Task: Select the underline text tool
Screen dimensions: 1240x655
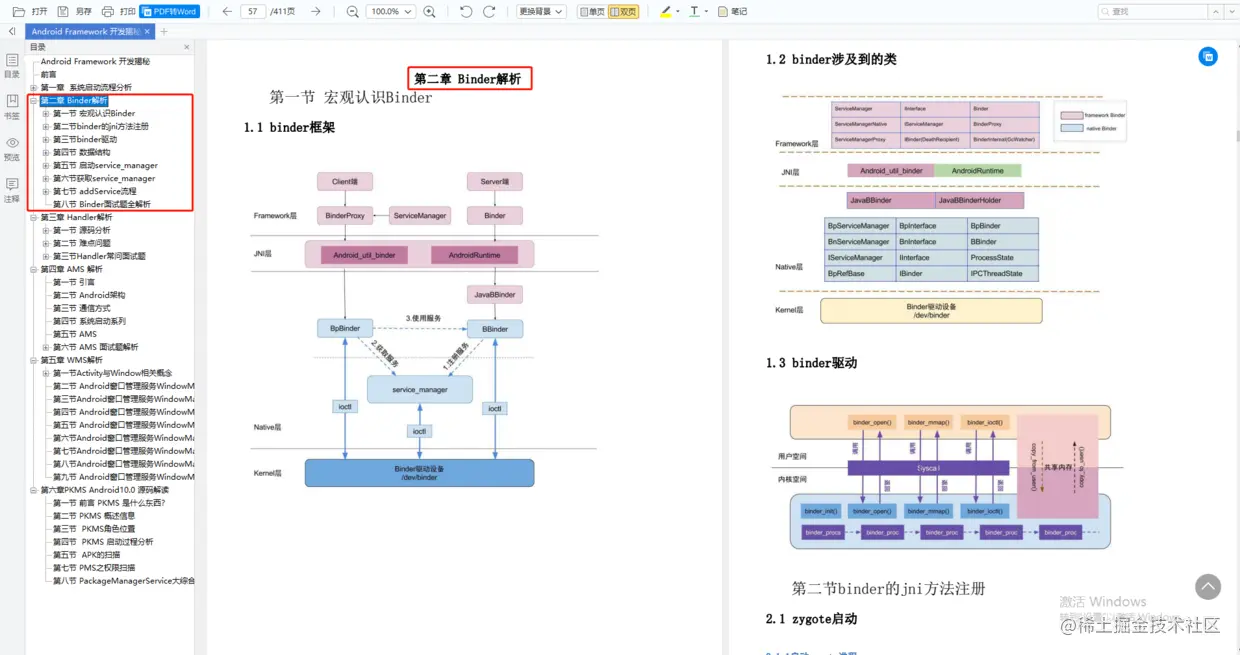Action: tap(695, 11)
